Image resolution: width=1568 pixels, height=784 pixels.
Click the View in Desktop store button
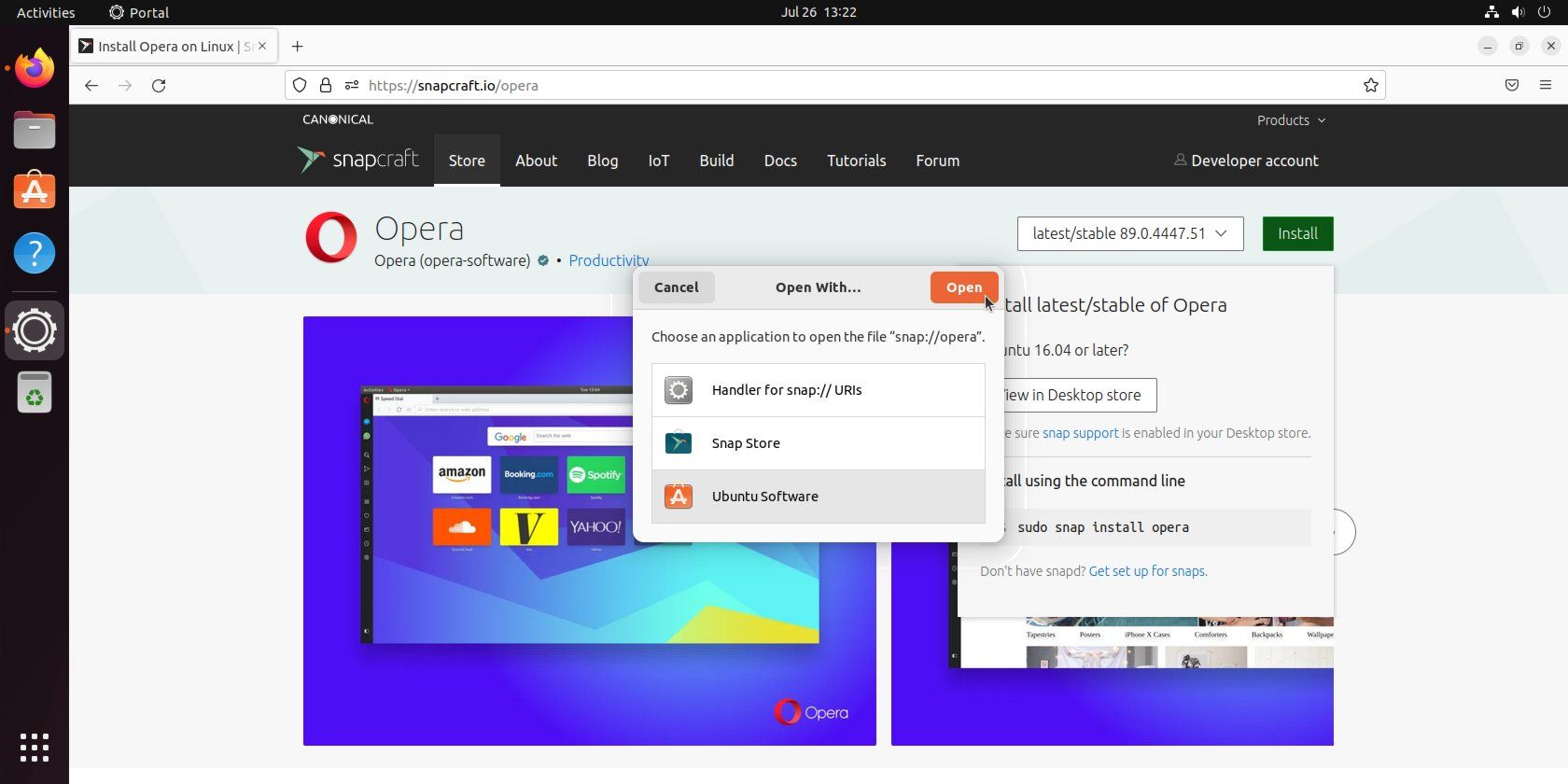(1079, 395)
